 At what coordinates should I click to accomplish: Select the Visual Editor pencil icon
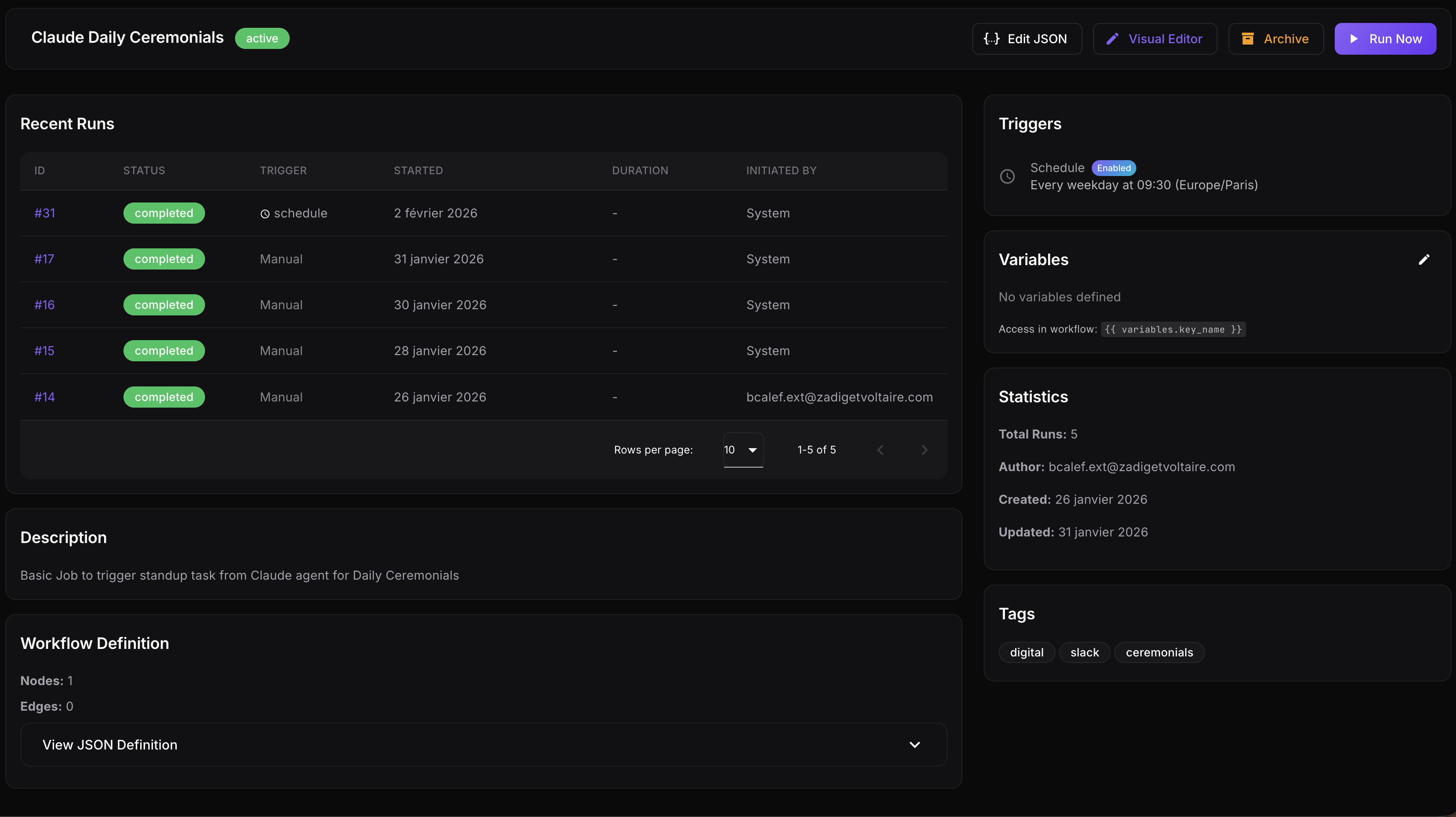1113,38
